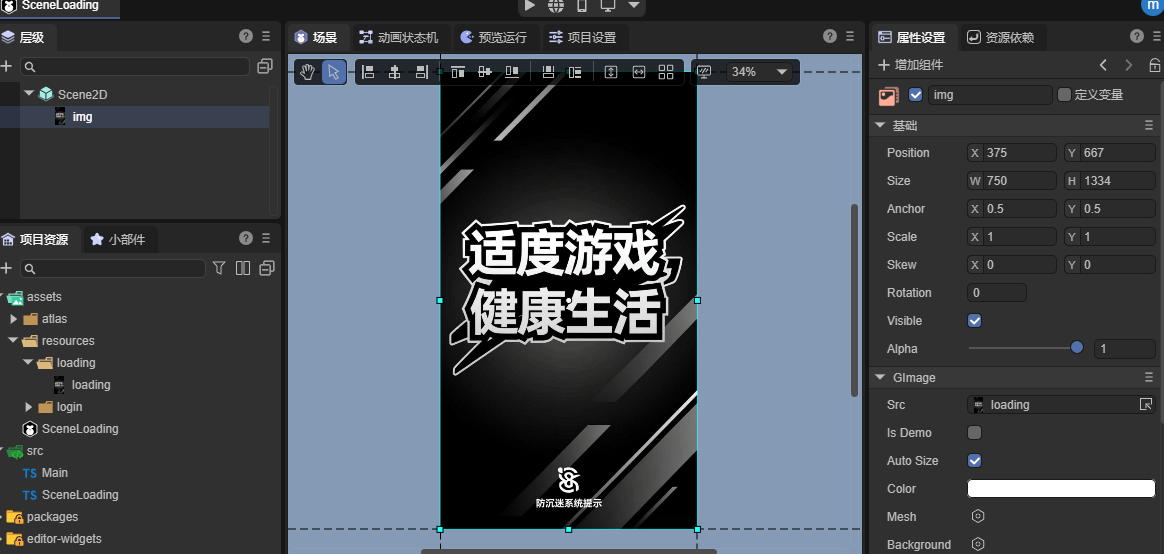
Task: Run preview in browser via globe icon
Action: point(556,6)
